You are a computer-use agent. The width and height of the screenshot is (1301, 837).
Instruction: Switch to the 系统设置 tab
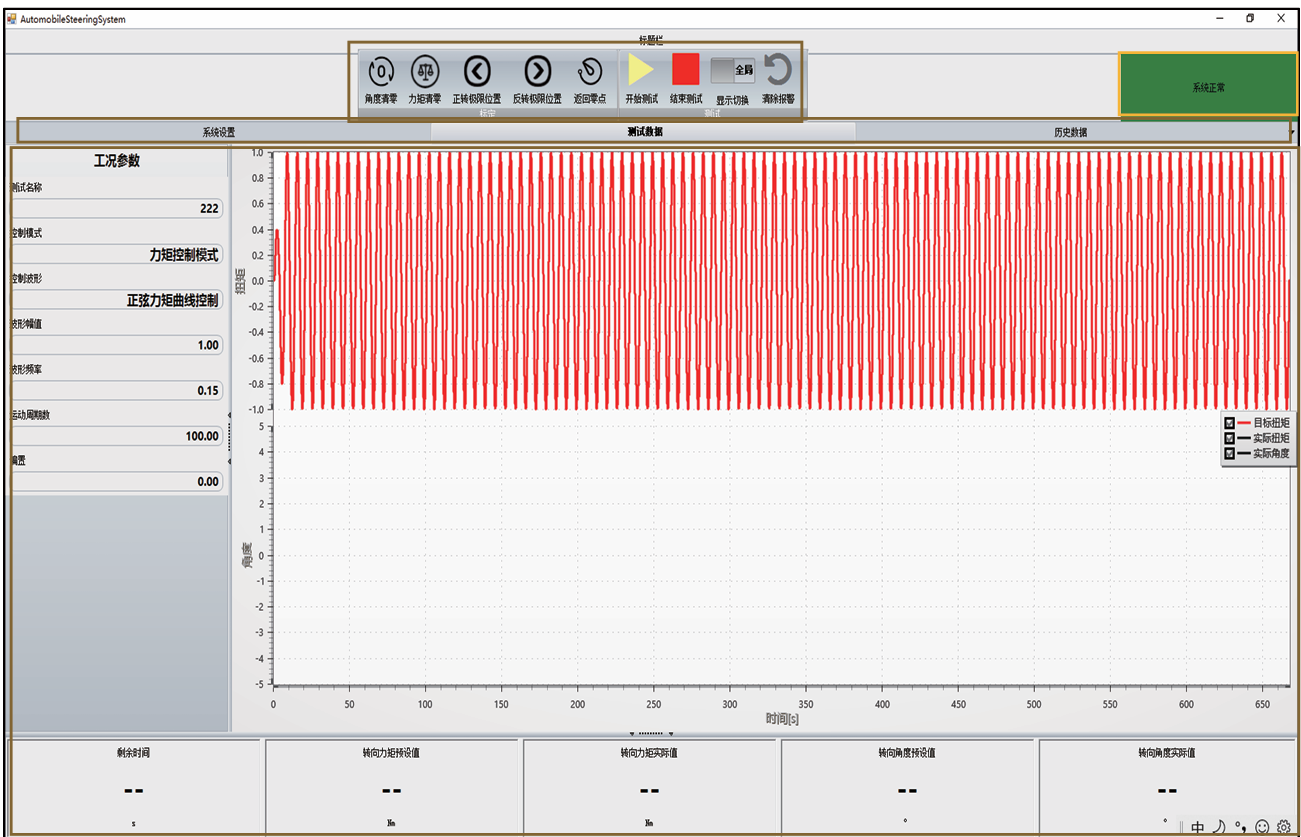coord(219,132)
